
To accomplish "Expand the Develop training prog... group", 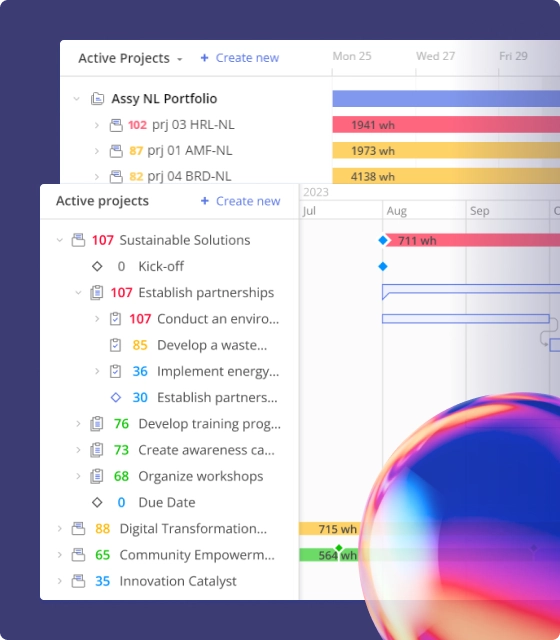I will coord(78,424).
